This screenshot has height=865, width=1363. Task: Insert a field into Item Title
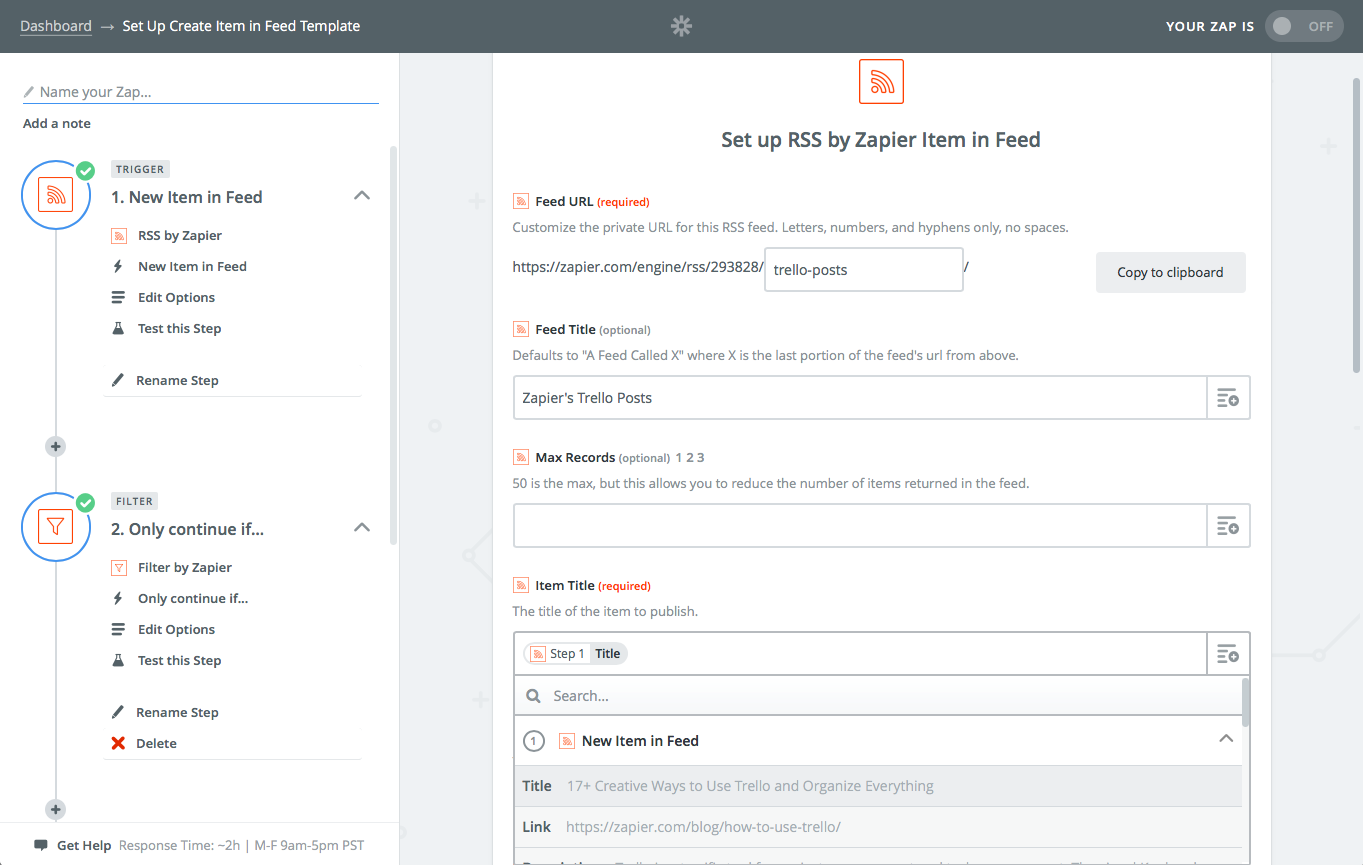(1228, 654)
